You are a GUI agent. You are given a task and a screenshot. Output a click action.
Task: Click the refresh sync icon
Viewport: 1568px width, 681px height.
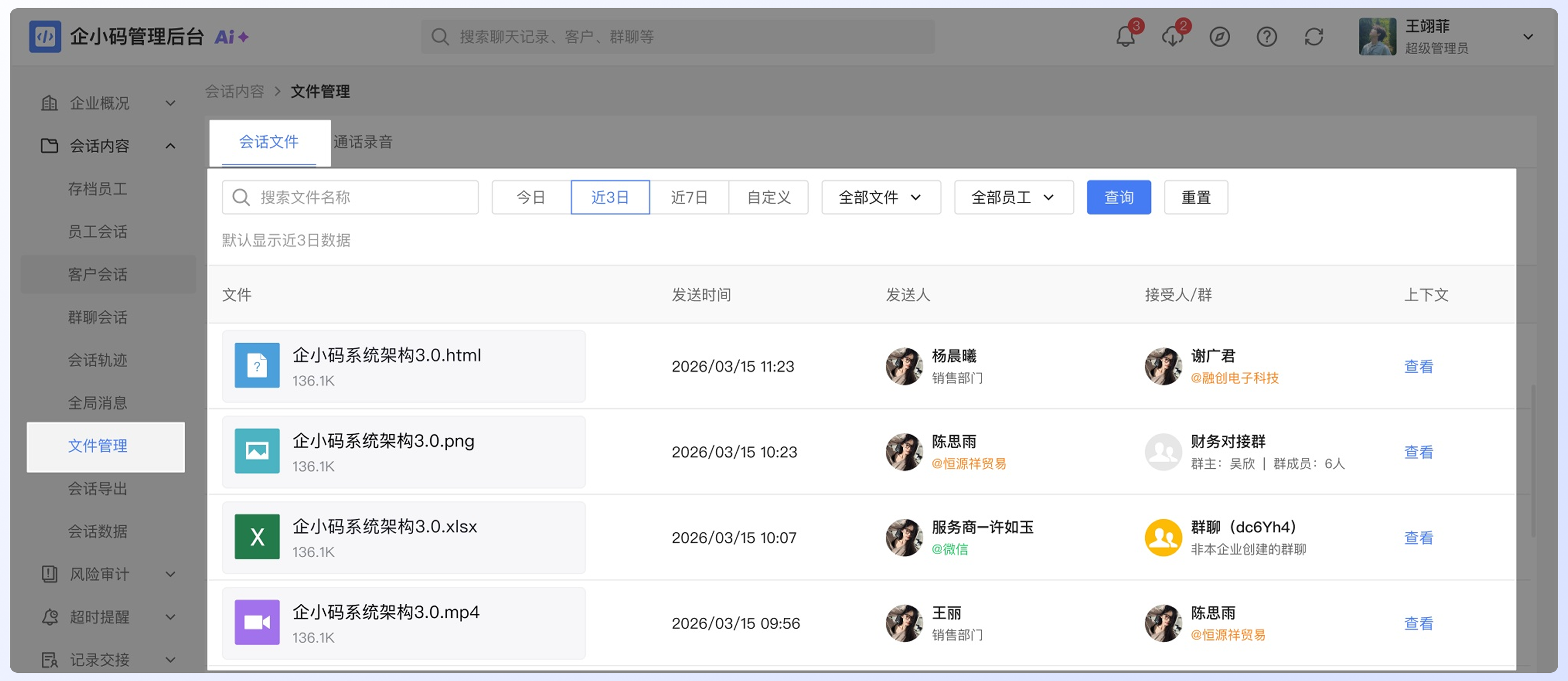pos(1314,37)
